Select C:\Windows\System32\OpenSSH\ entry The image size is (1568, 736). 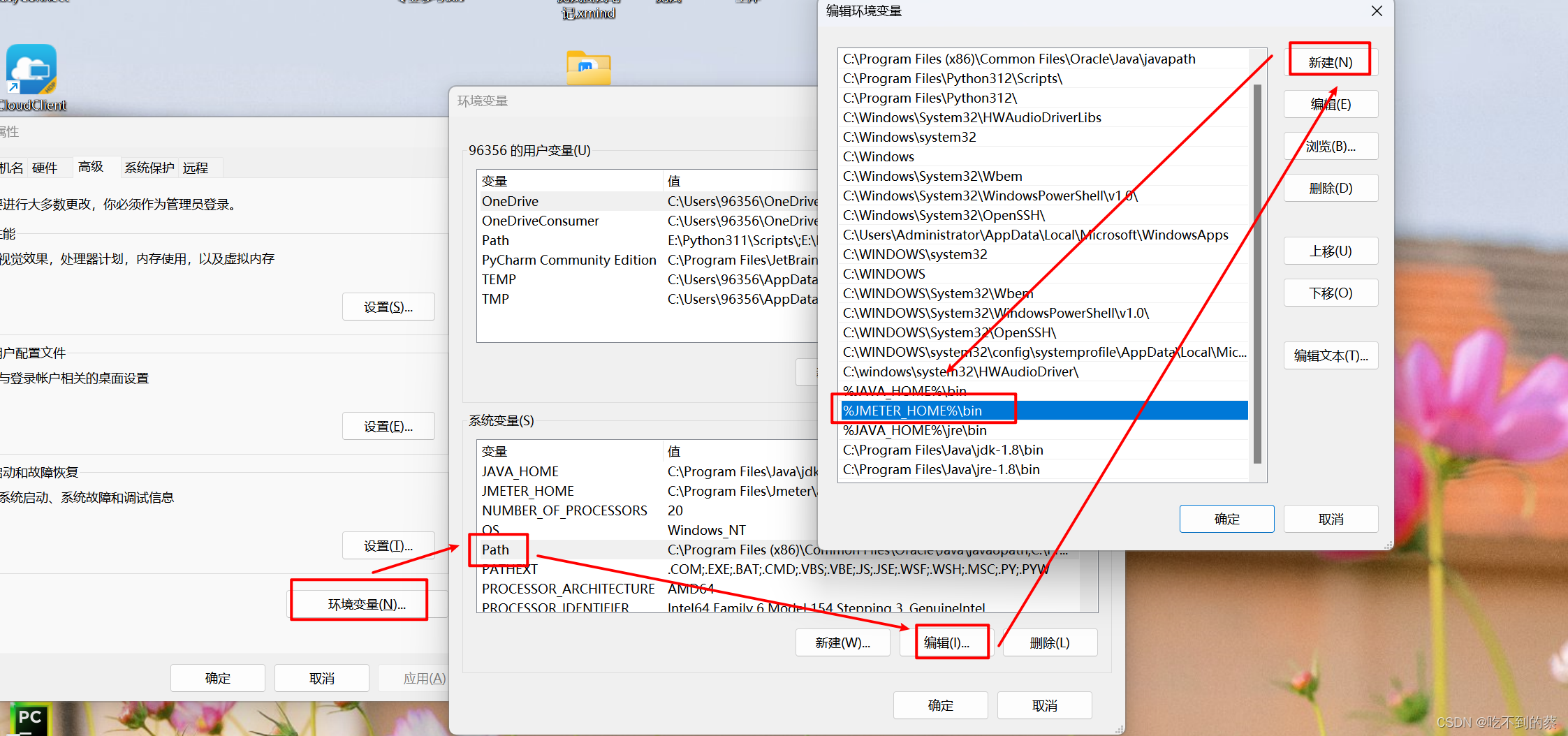coord(1045,215)
